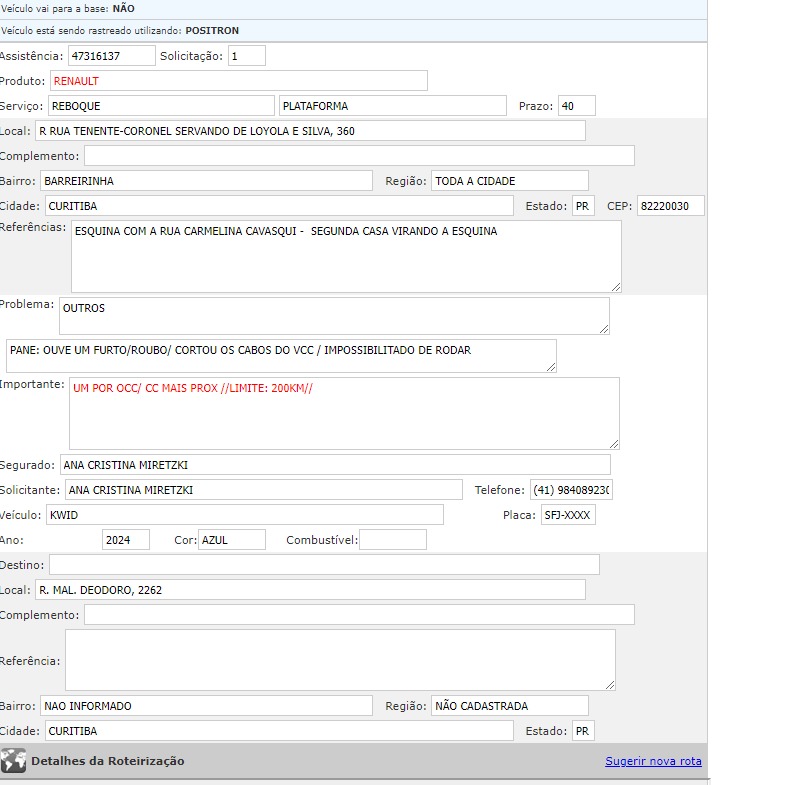
Task: Focus the empty Combustível field
Action: [392, 540]
